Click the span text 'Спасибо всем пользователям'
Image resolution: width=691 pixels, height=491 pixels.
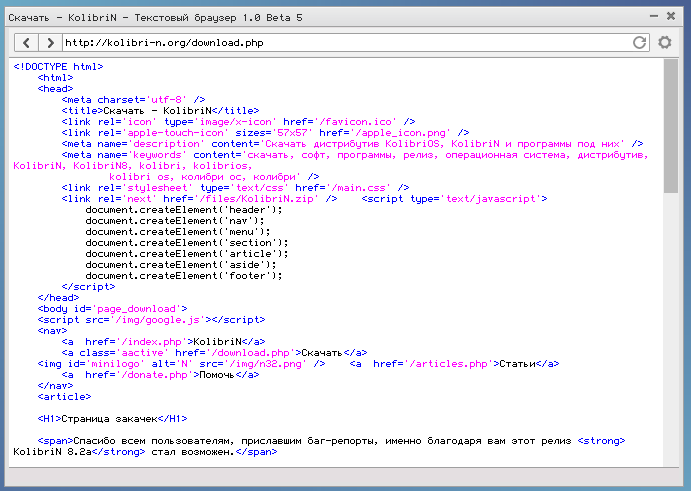coord(151,441)
